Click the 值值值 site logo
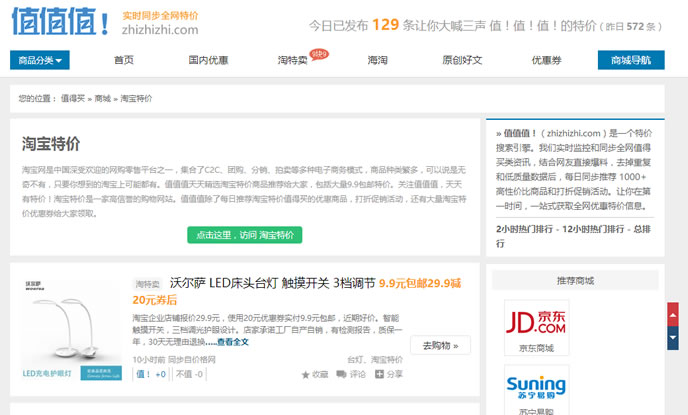688x415 pixels. click(x=61, y=21)
